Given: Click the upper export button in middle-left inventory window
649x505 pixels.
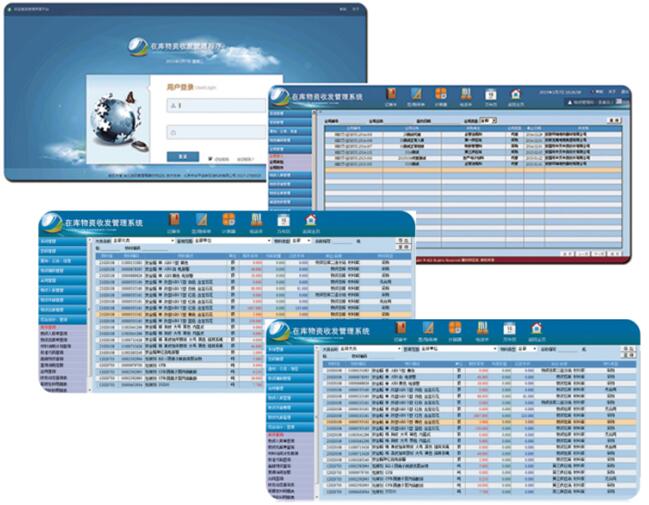Looking at the screenshot, I should [404, 240].
